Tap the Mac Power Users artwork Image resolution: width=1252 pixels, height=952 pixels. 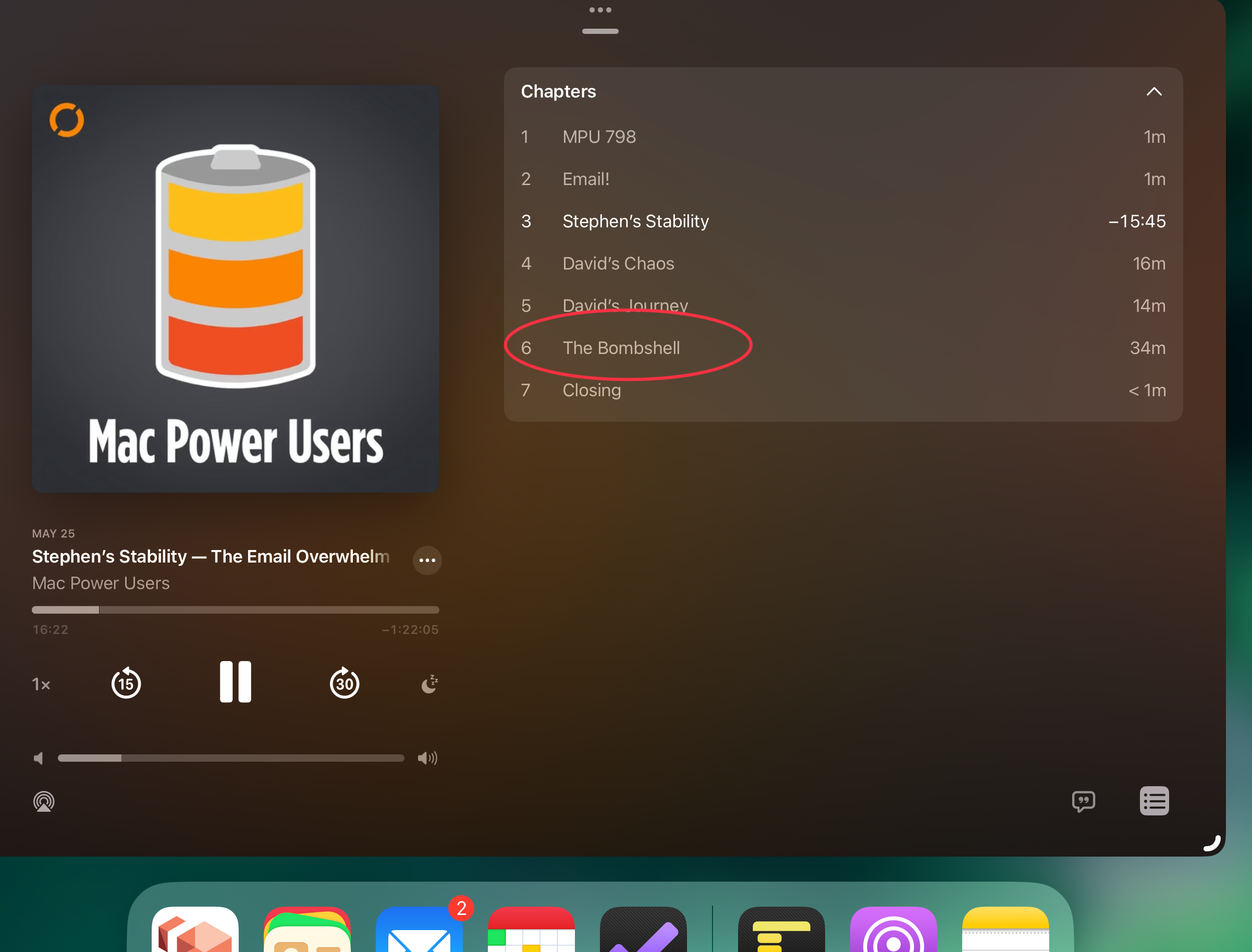tap(235, 288)
